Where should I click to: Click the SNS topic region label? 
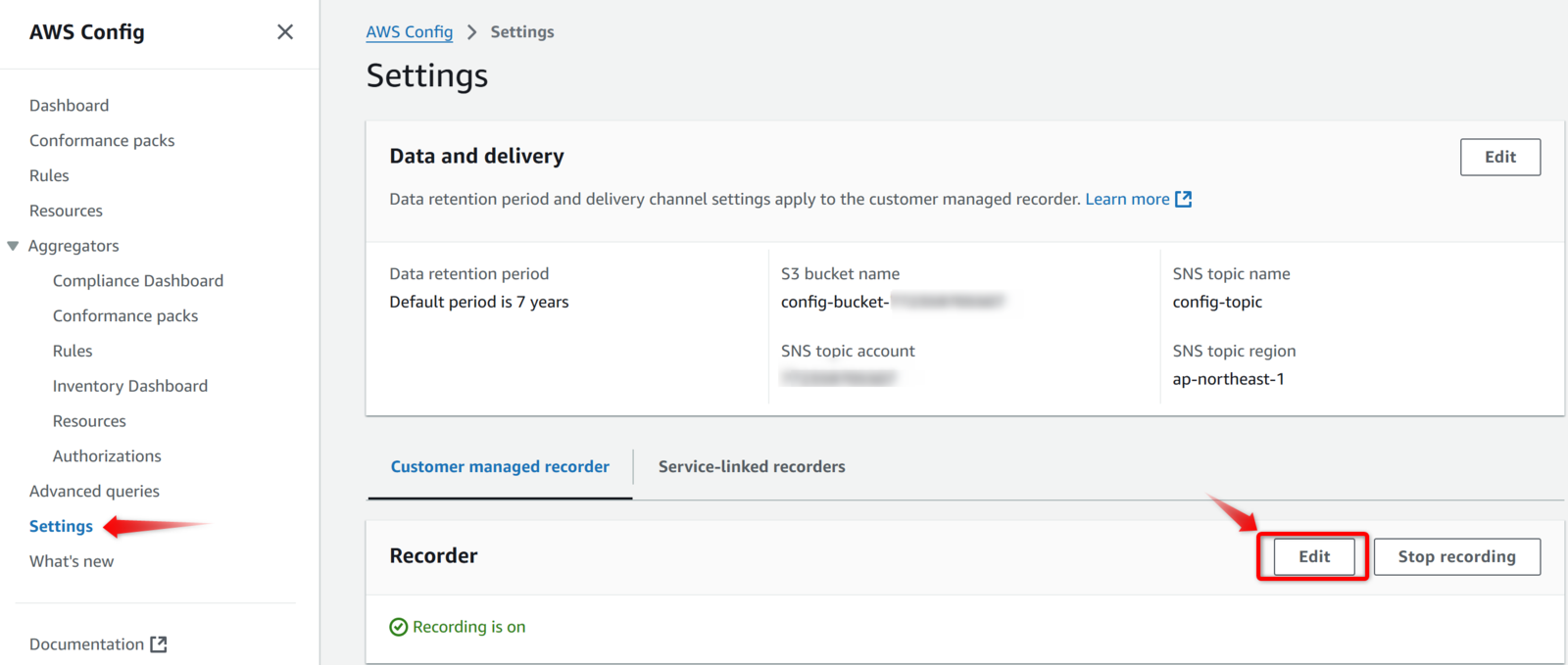coord(1235,351)
